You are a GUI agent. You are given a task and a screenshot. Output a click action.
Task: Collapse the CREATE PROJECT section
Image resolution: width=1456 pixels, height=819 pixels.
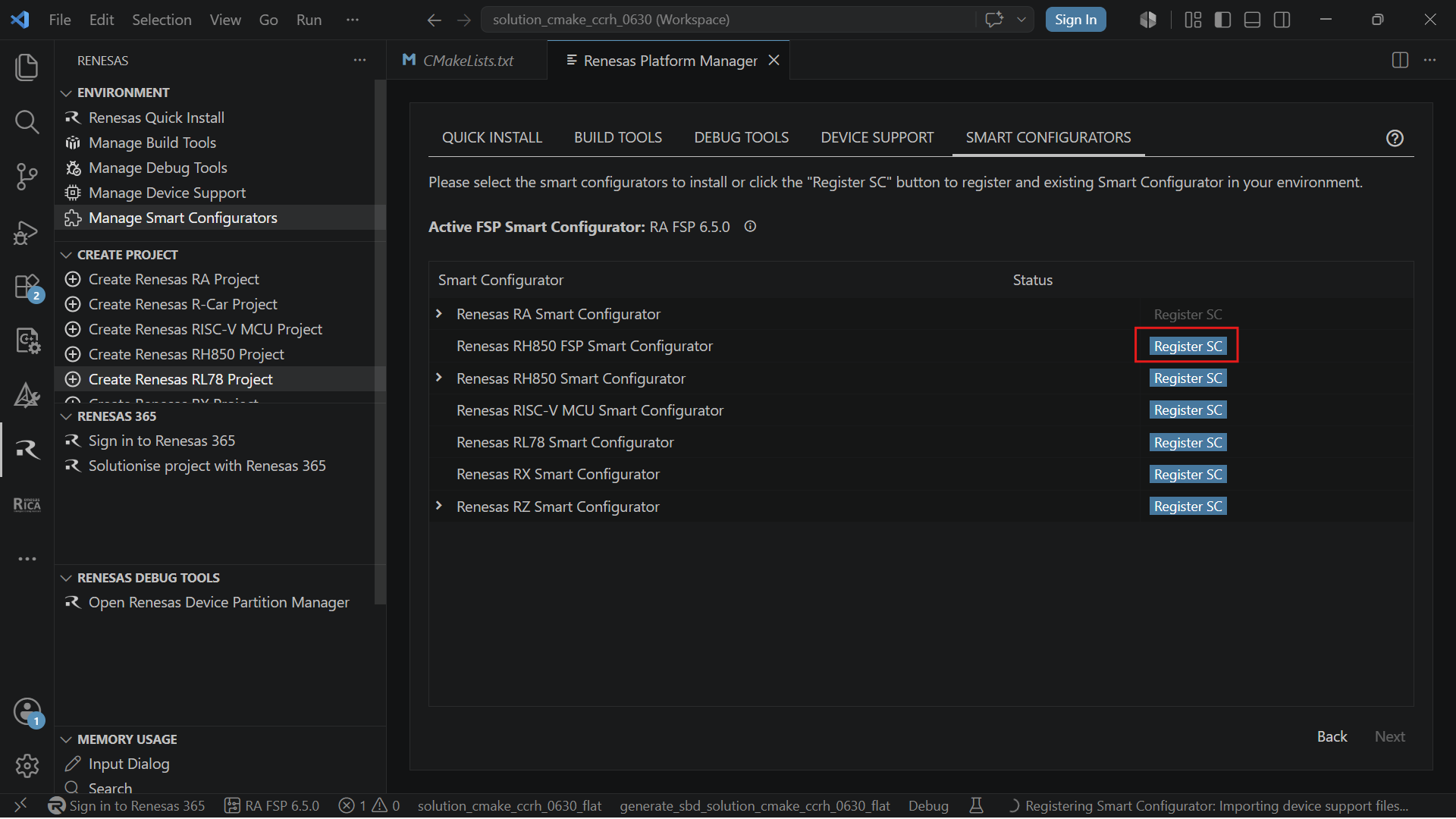(66, 255)
